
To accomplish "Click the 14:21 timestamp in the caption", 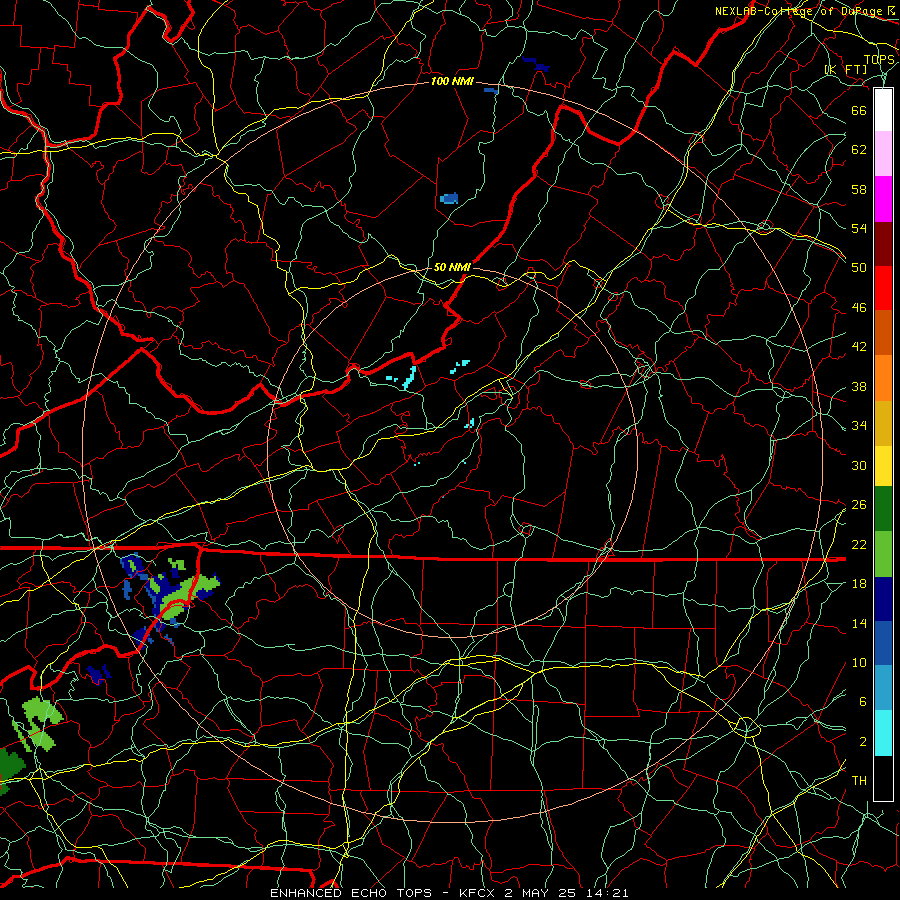I will coord(608,893).
